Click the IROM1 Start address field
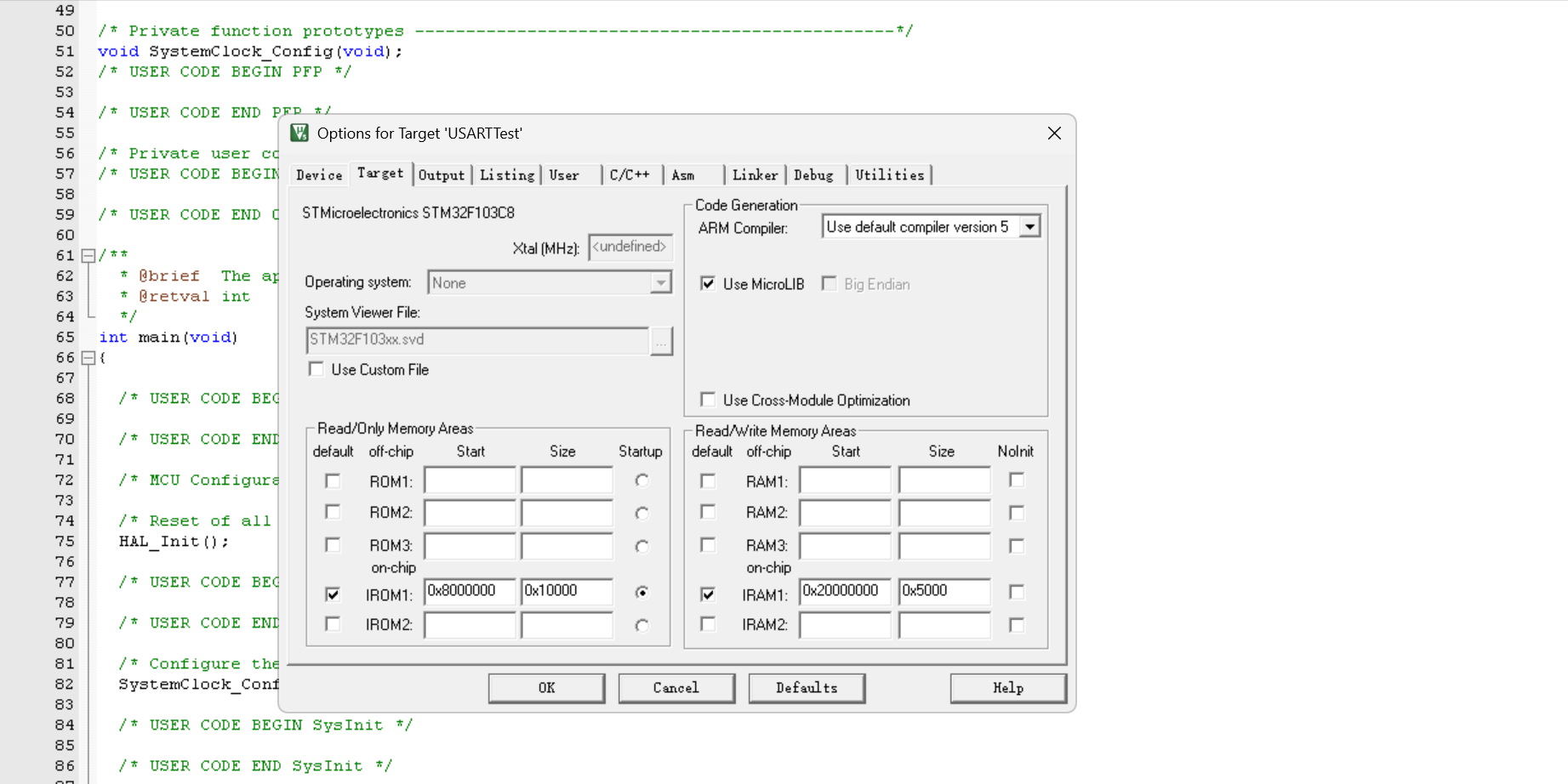Image resolution: width=1568 pixels, height=784 pixels. coord(470,591)
